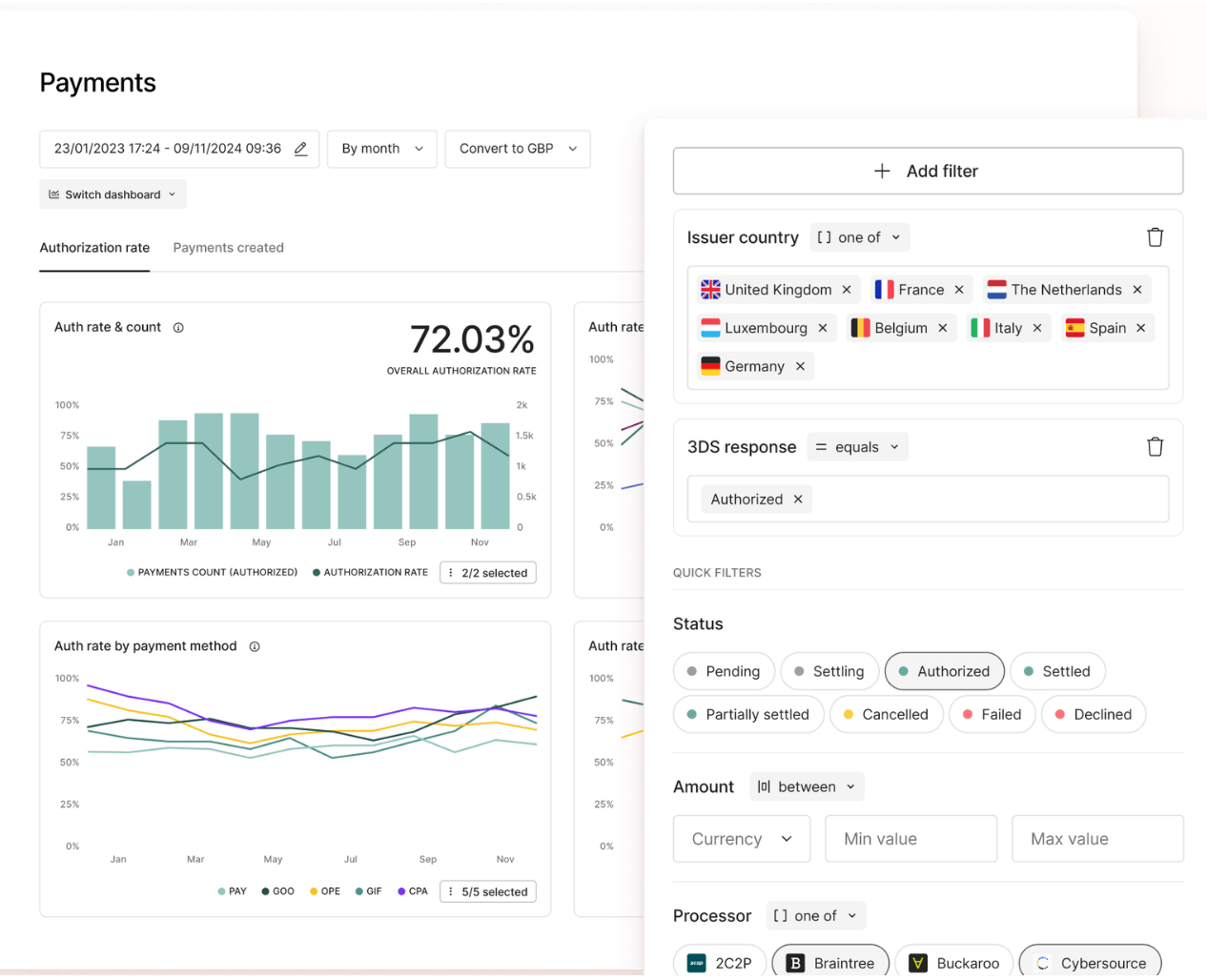The width and height of the screenshot is (1207, 980).
Task: Click the OPE yellow legend swatch
Action: [314, 892]
